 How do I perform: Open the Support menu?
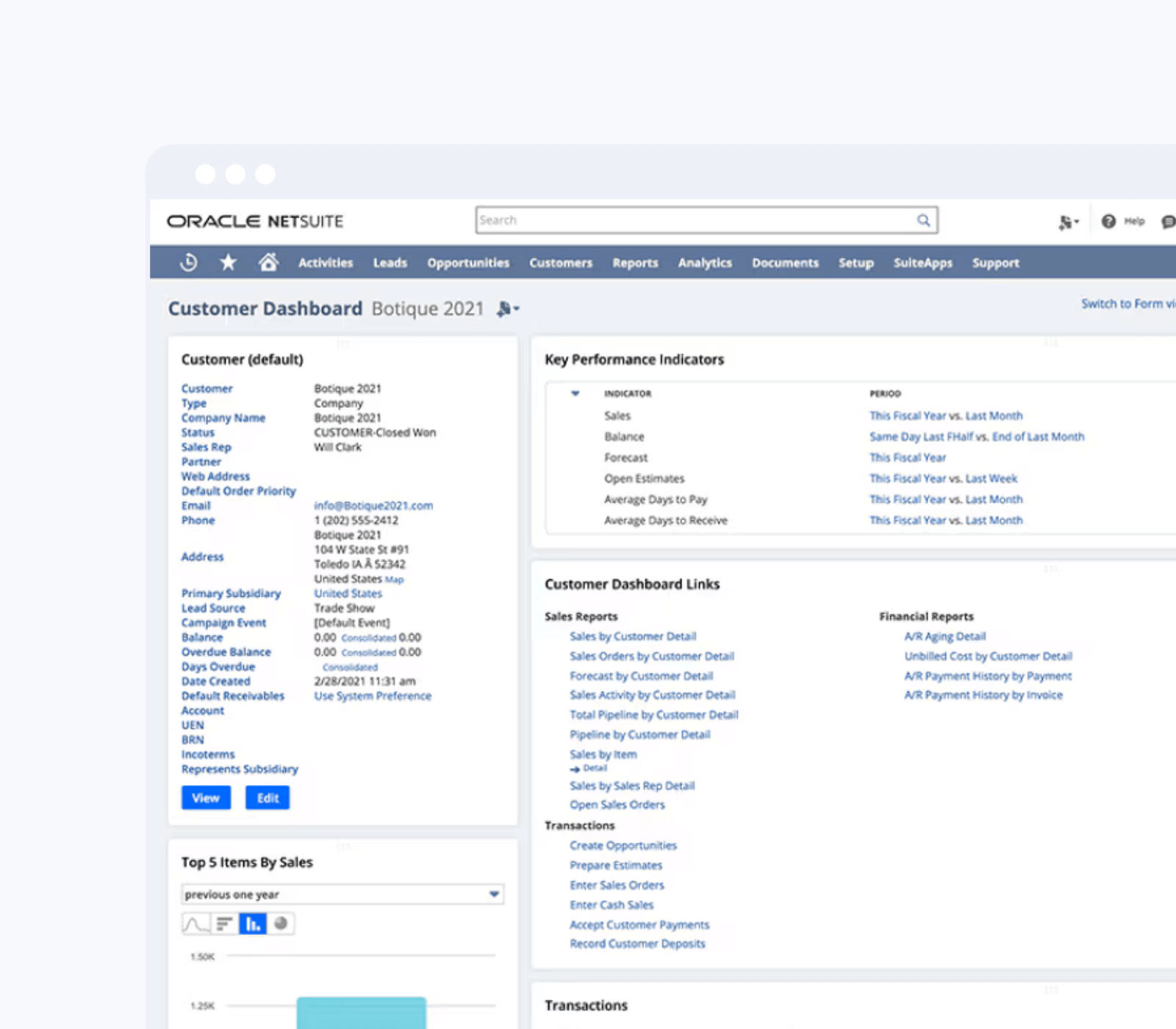point(996,262)
